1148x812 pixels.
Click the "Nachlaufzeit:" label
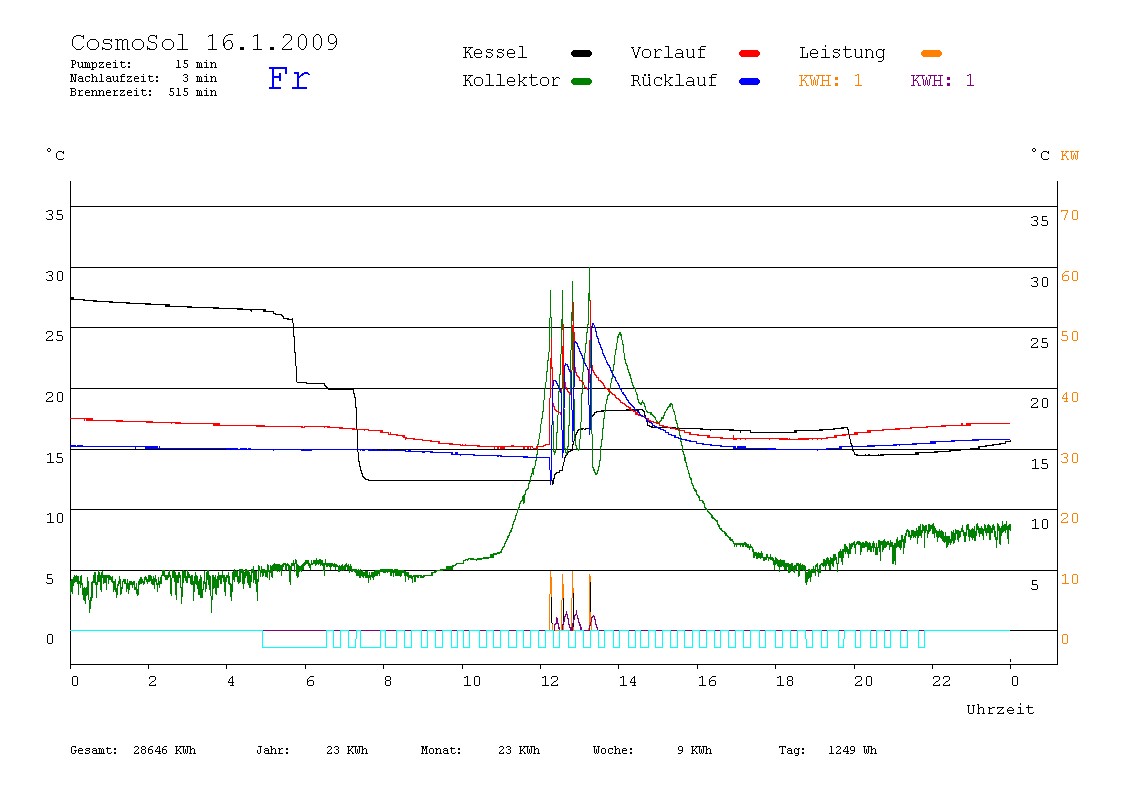pos(114,78)
